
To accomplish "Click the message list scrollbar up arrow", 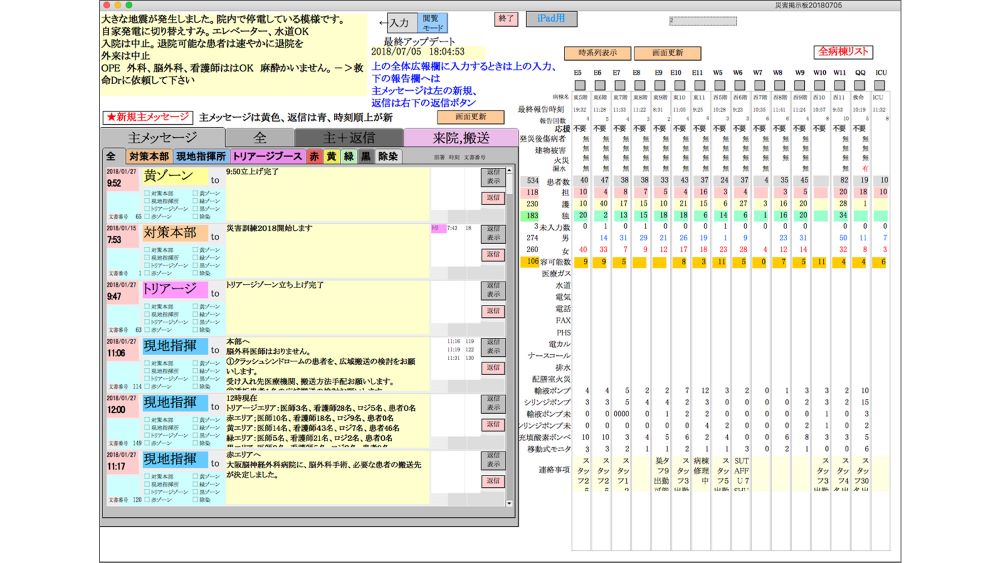I will 509,171.
